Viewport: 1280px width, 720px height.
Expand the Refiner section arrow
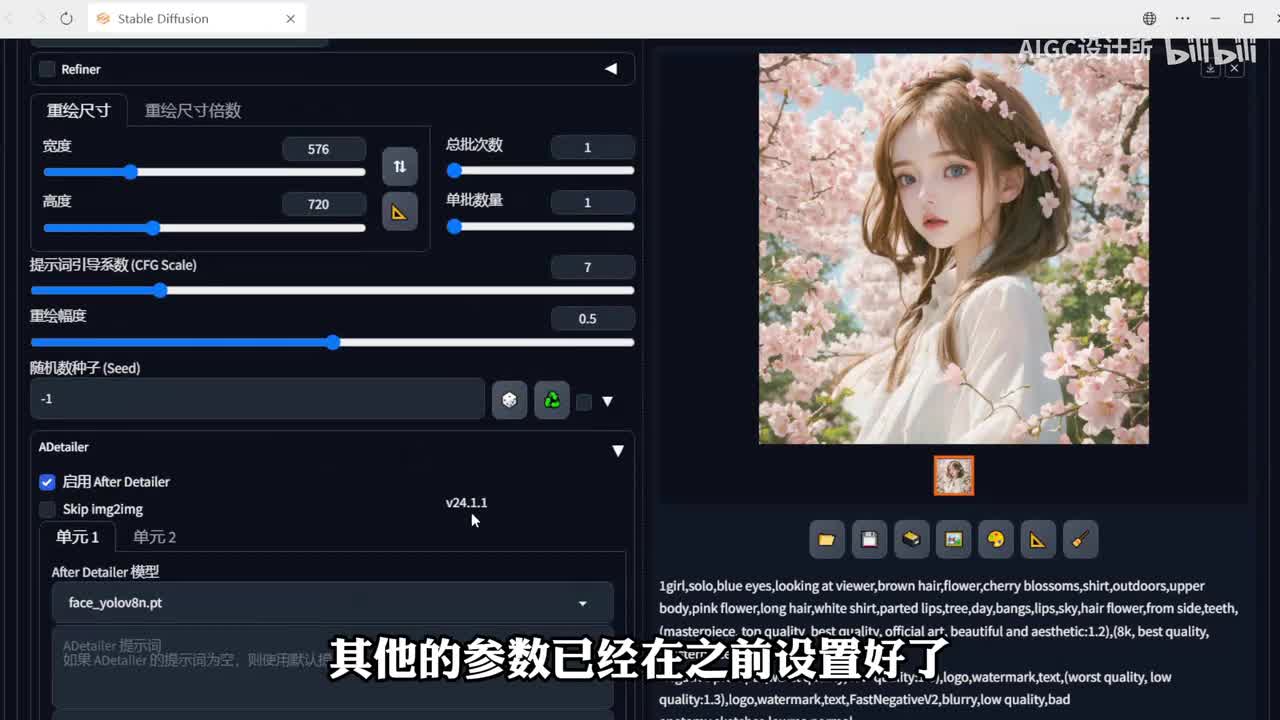pos(610,69)
